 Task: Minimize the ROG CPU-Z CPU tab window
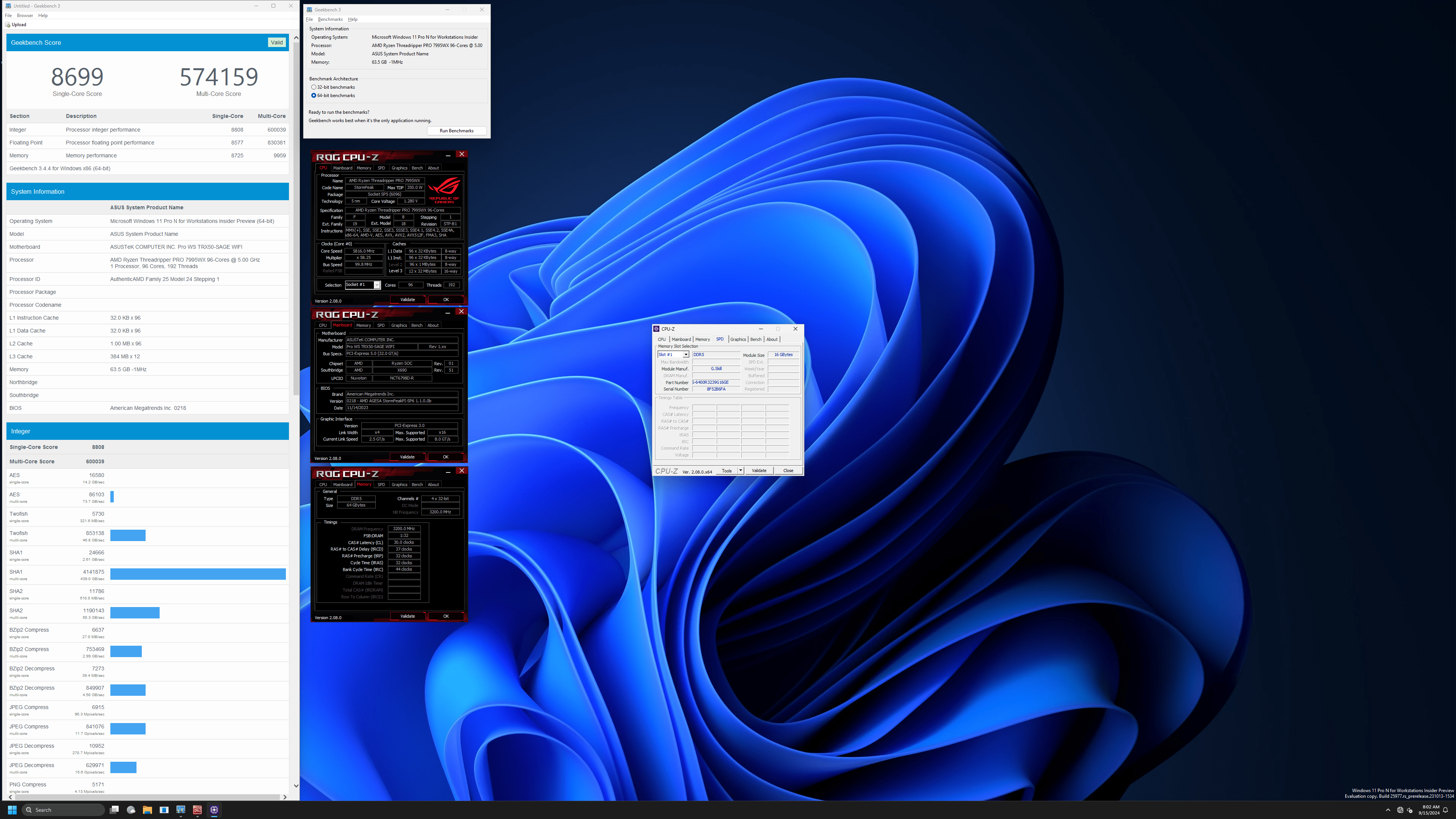click(x=448, y=155)
